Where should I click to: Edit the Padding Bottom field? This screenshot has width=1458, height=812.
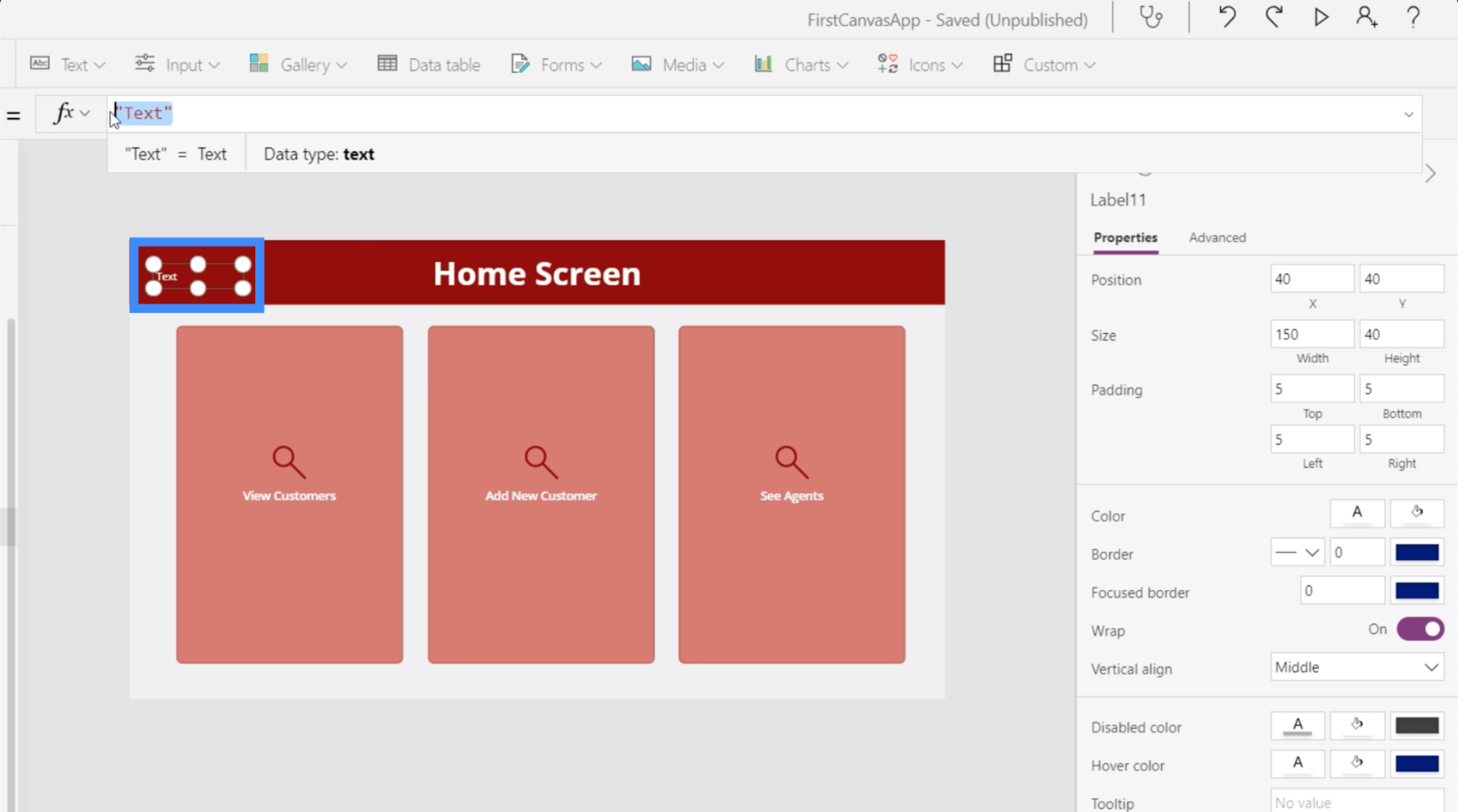coord(1402,389)
